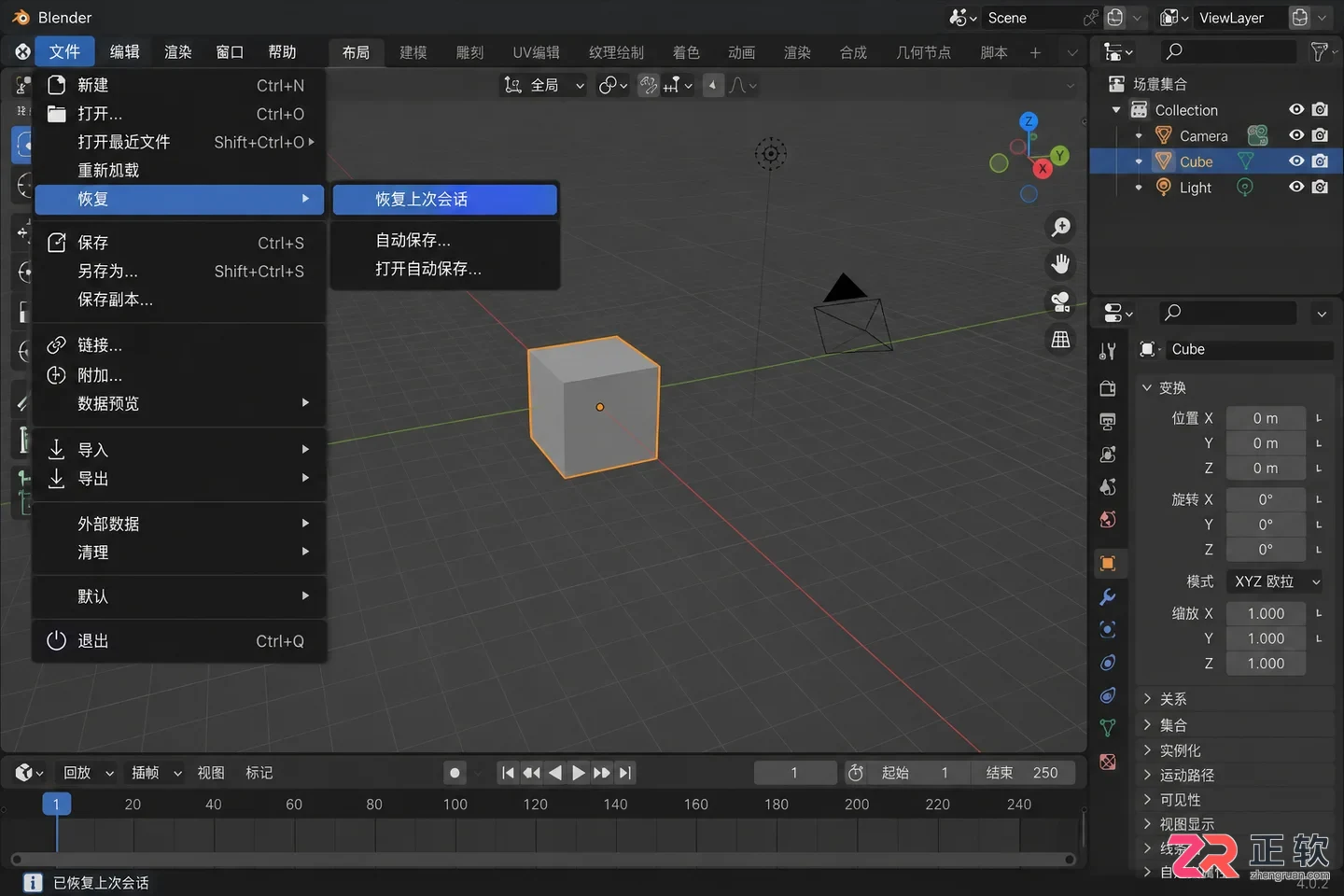This screenshot has width=1344, height=896.
Task: Jump to the first frame button
Action: pyautogui.click(x=508, y=773)
